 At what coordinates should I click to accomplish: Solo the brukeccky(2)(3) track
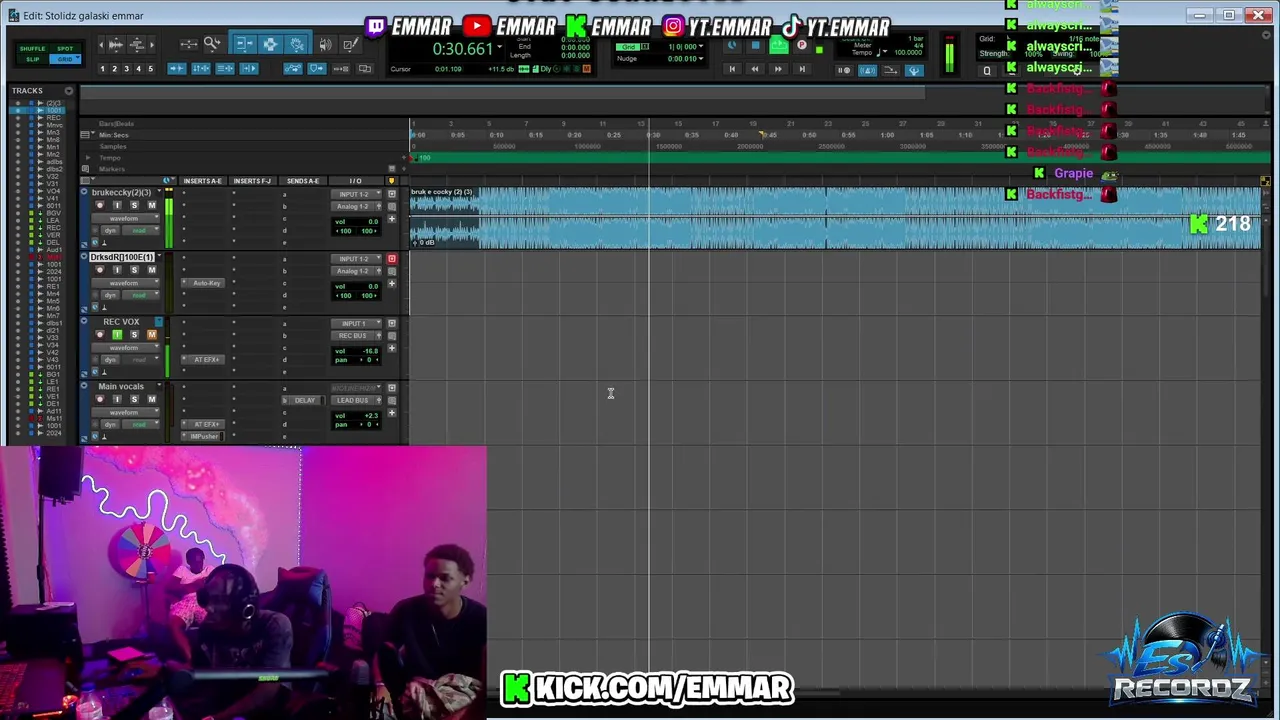click(134, 205)
